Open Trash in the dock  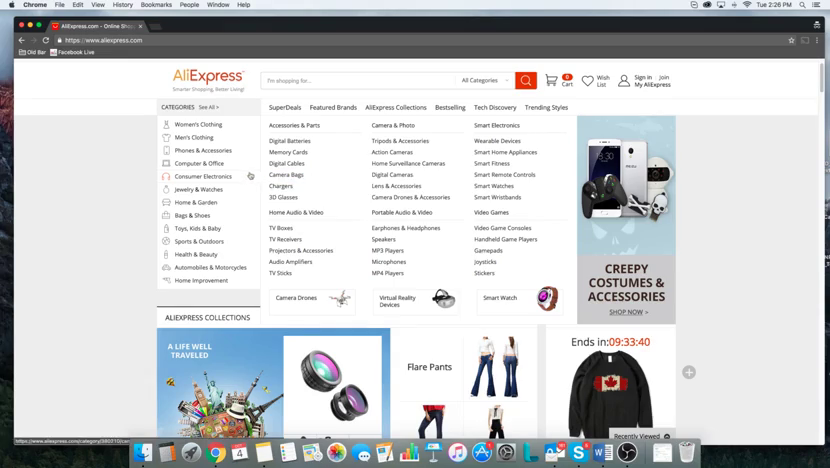(687, 453)
